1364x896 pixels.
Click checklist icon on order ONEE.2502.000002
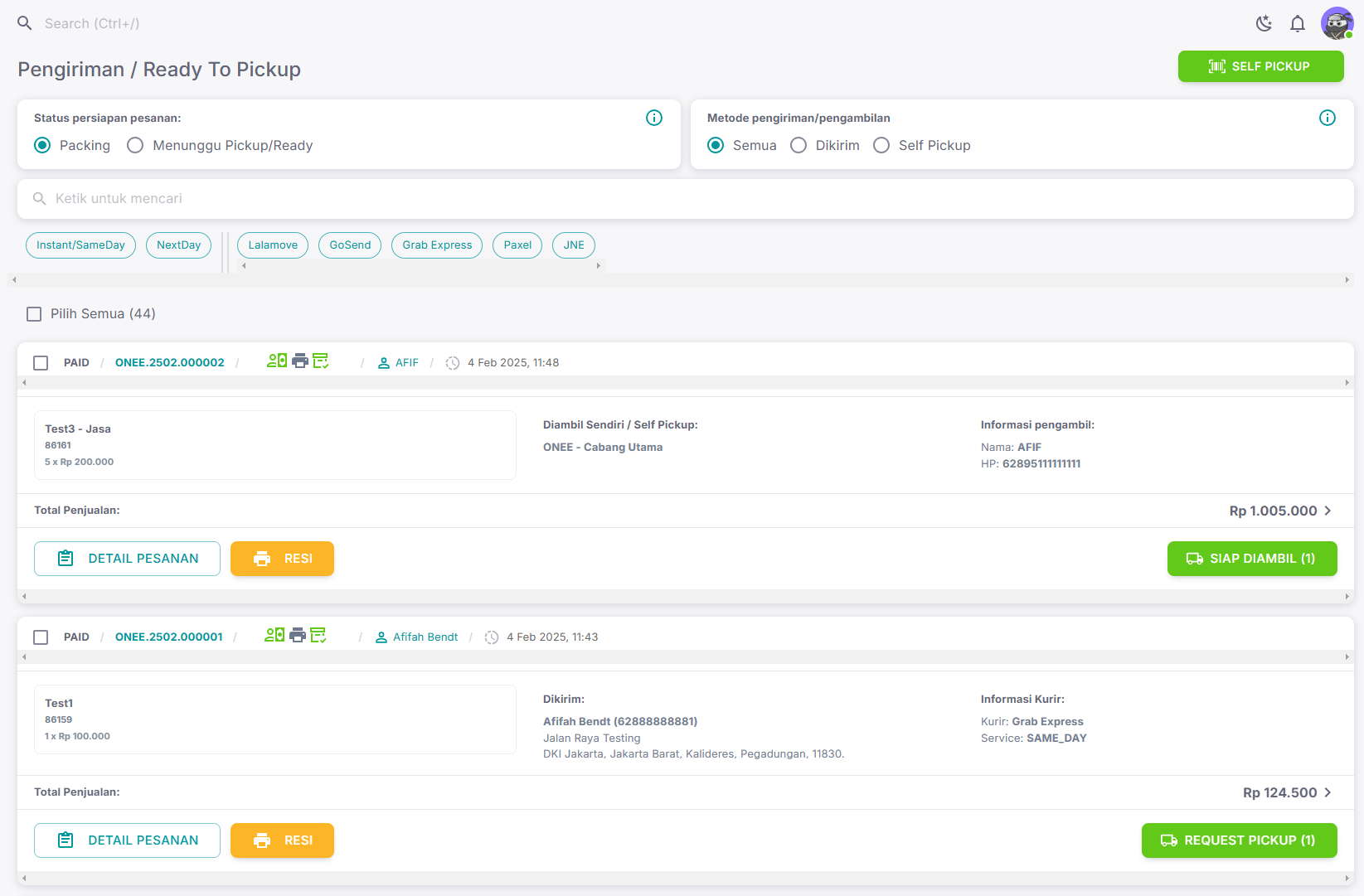point(321,361)
